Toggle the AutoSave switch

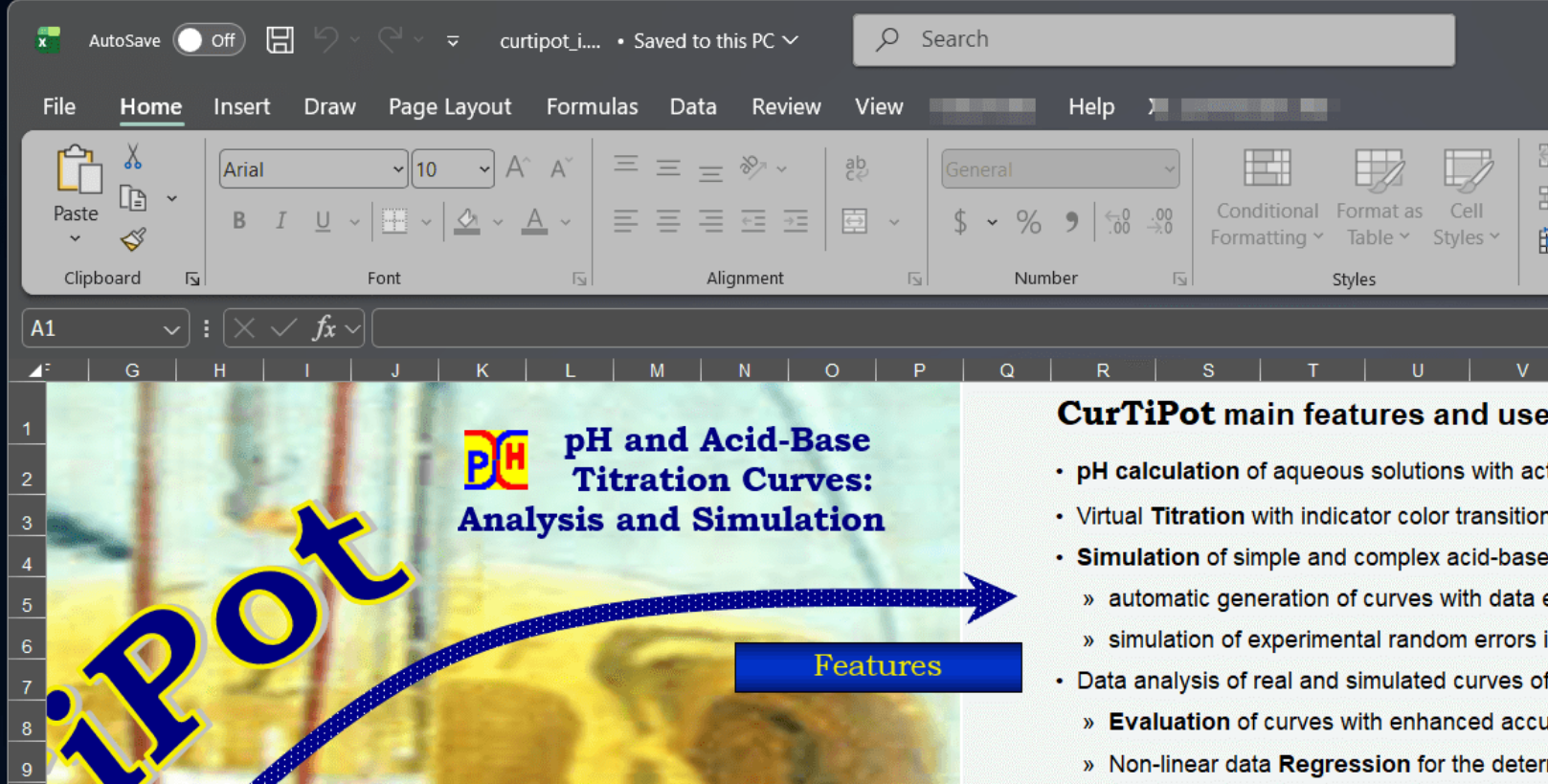(209, 40)
